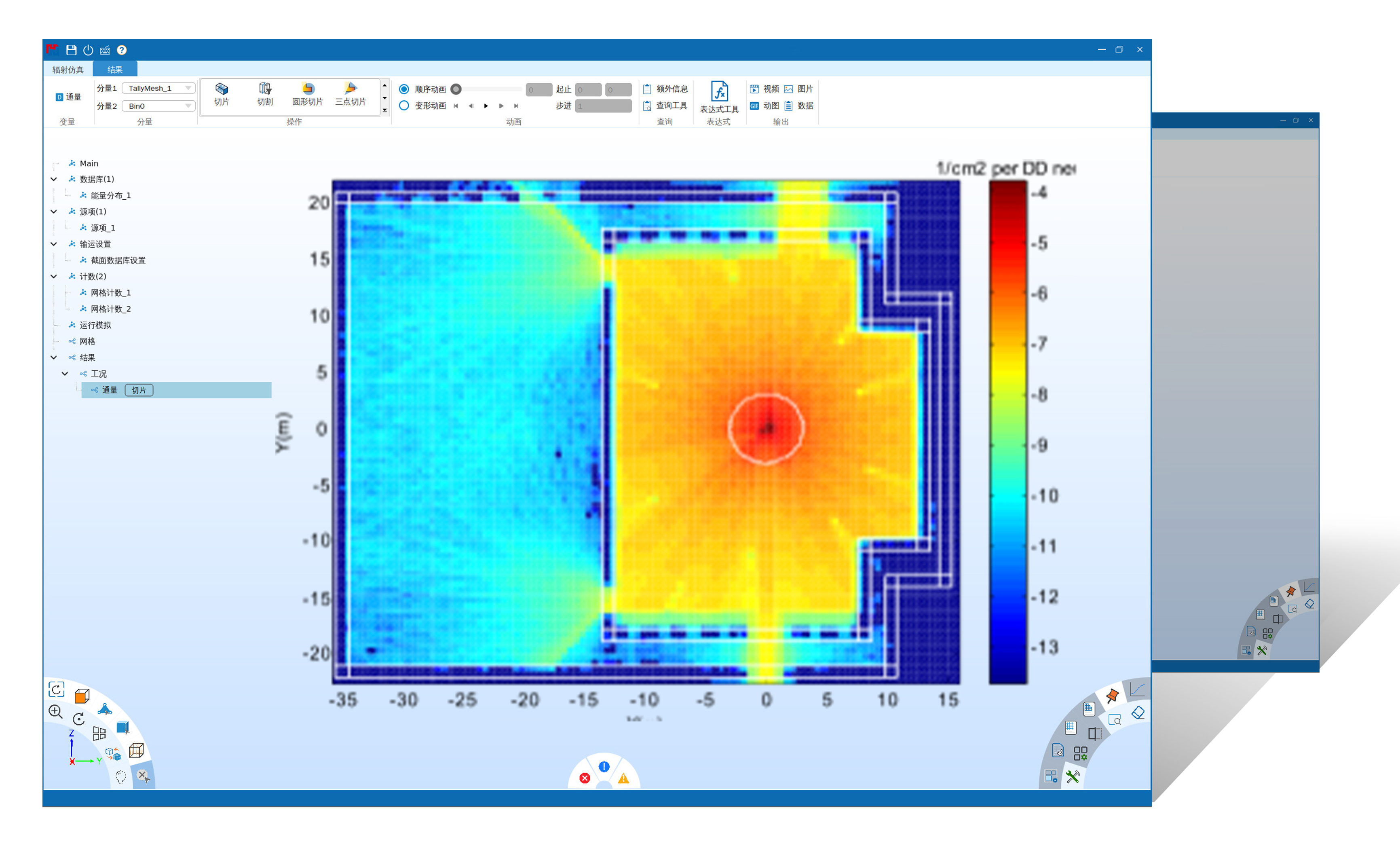Click the save icon in title bar
1400x846 pixels.
coord(71,50)
